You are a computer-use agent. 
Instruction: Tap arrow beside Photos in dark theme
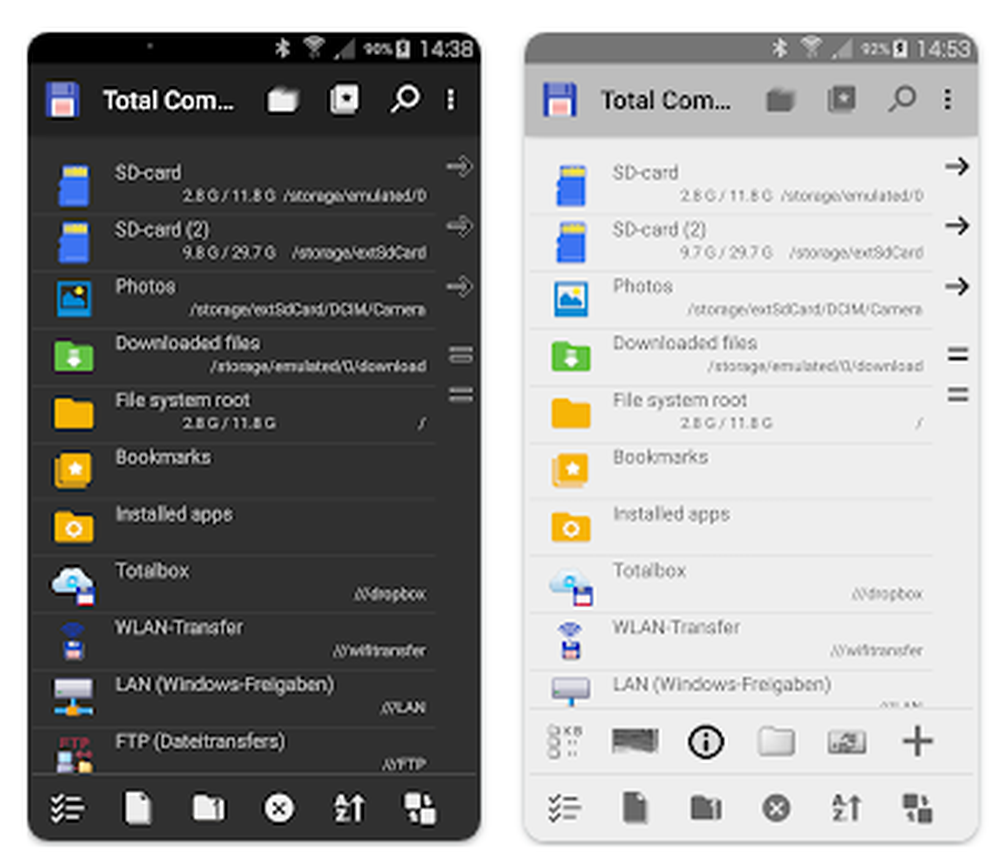(460, 286)
